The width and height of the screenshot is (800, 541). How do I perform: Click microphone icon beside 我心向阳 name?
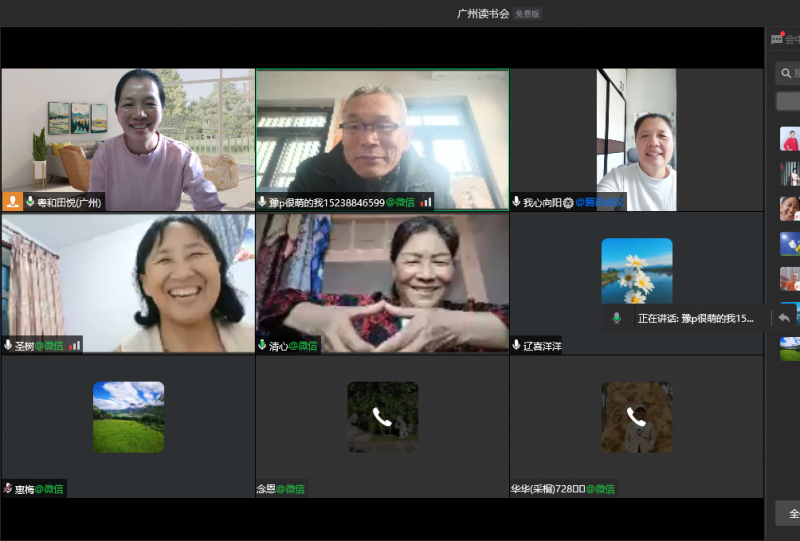tap(516, 202)
